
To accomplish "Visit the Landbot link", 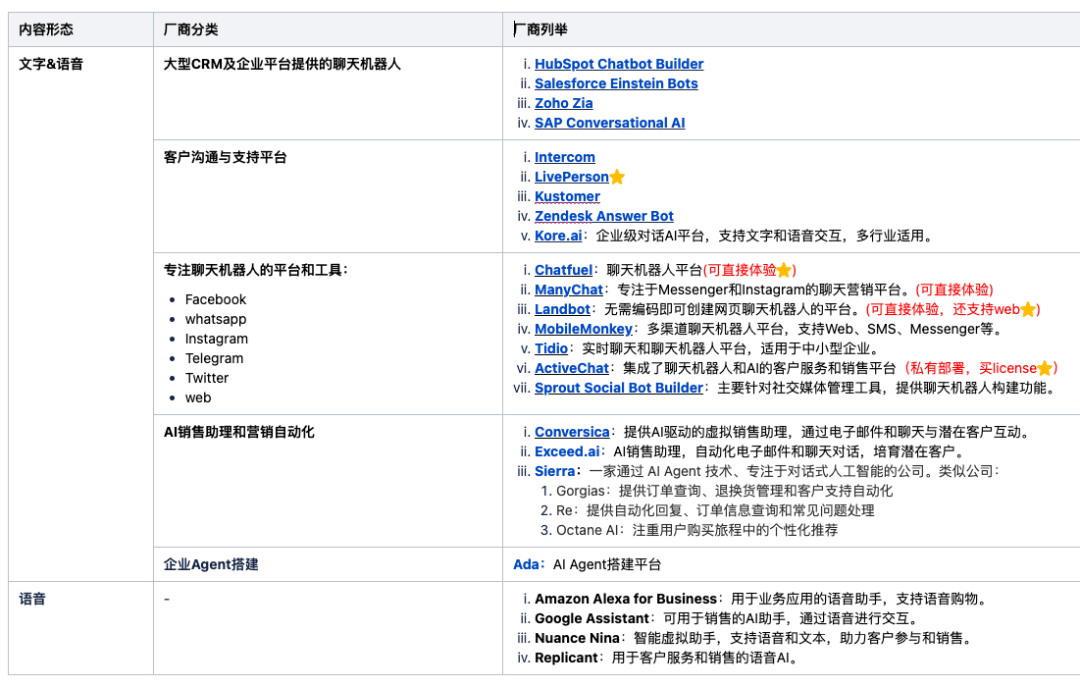I will click(562, 309).
